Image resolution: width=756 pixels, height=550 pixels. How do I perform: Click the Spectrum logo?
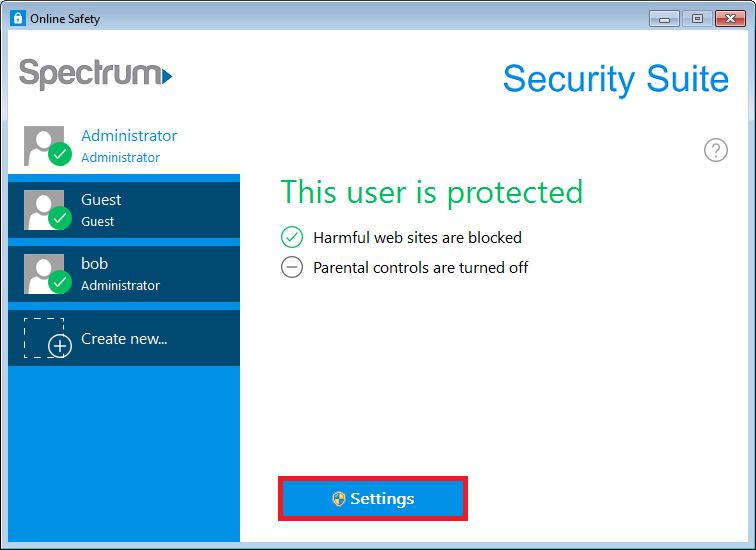click(95, 74)
